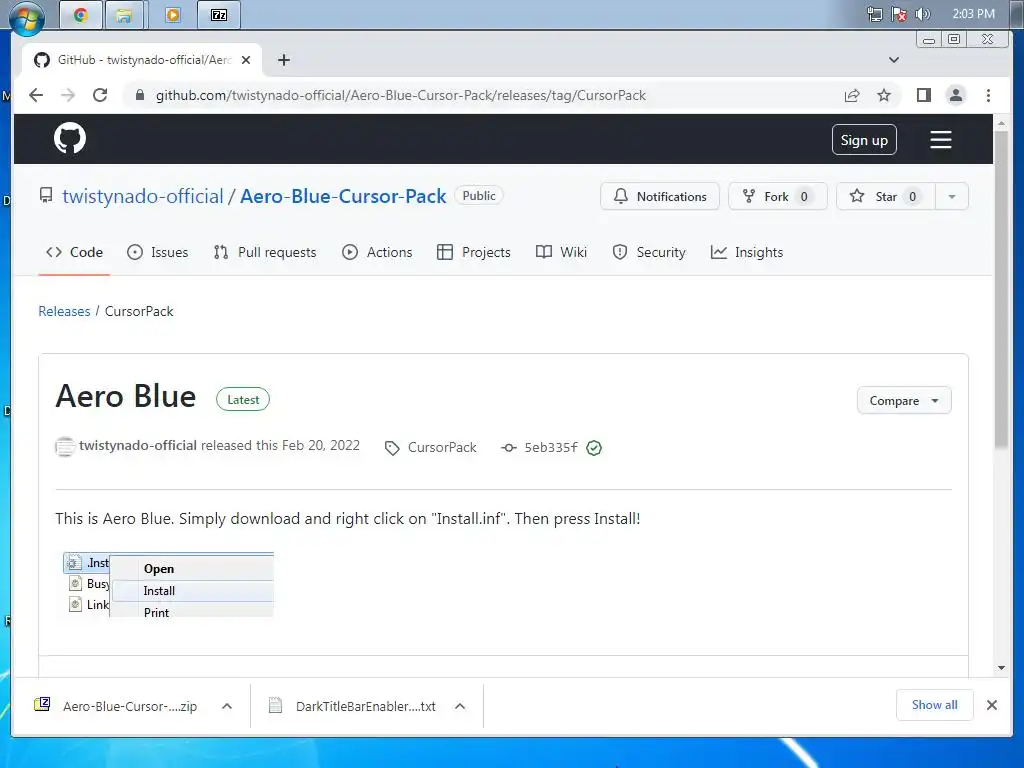Click the share page icon in address bar
Viewport: 1024px width, 768px height.
(x=852, y=95)
